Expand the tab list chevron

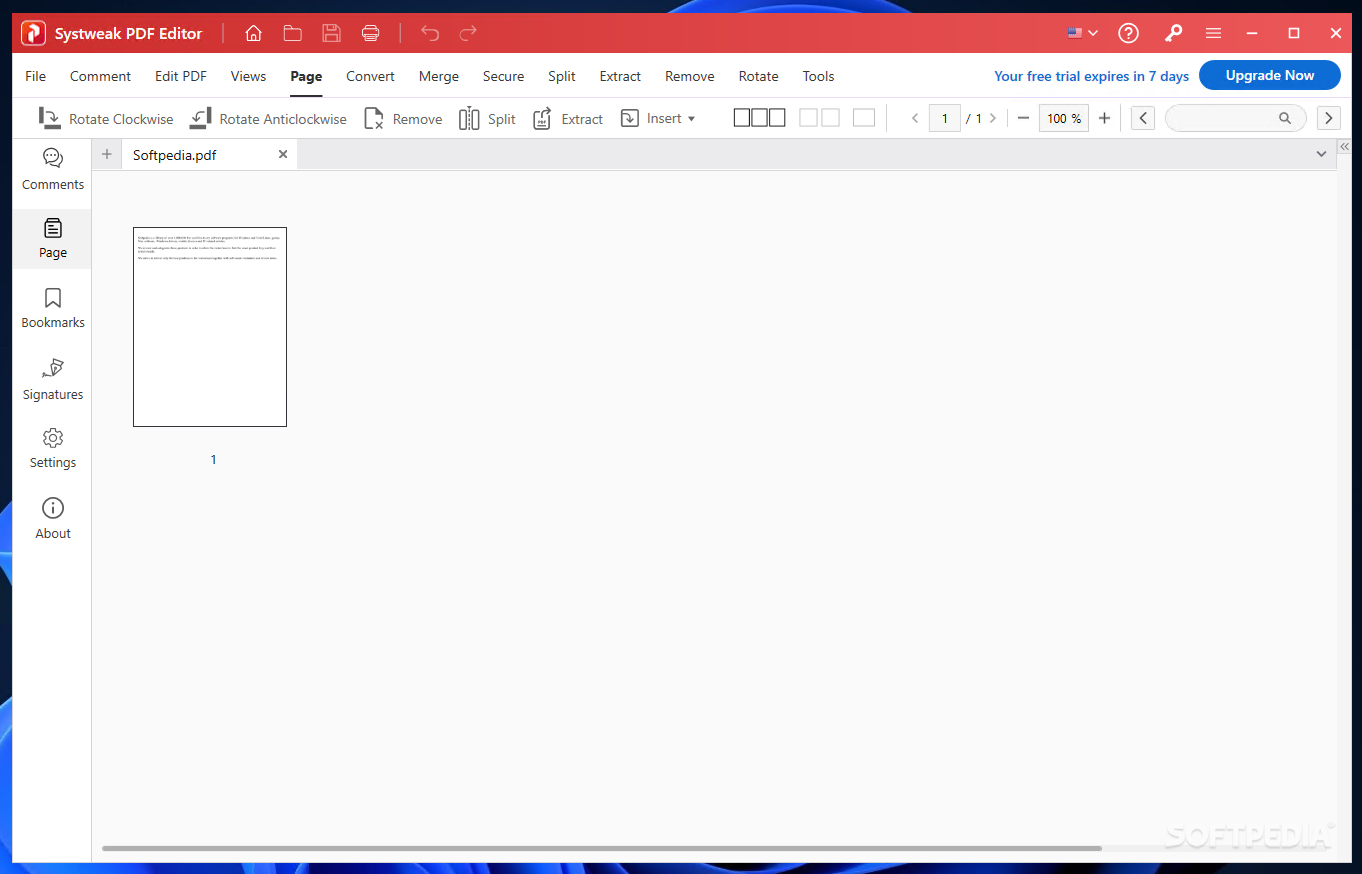(x=1321, y=154)
